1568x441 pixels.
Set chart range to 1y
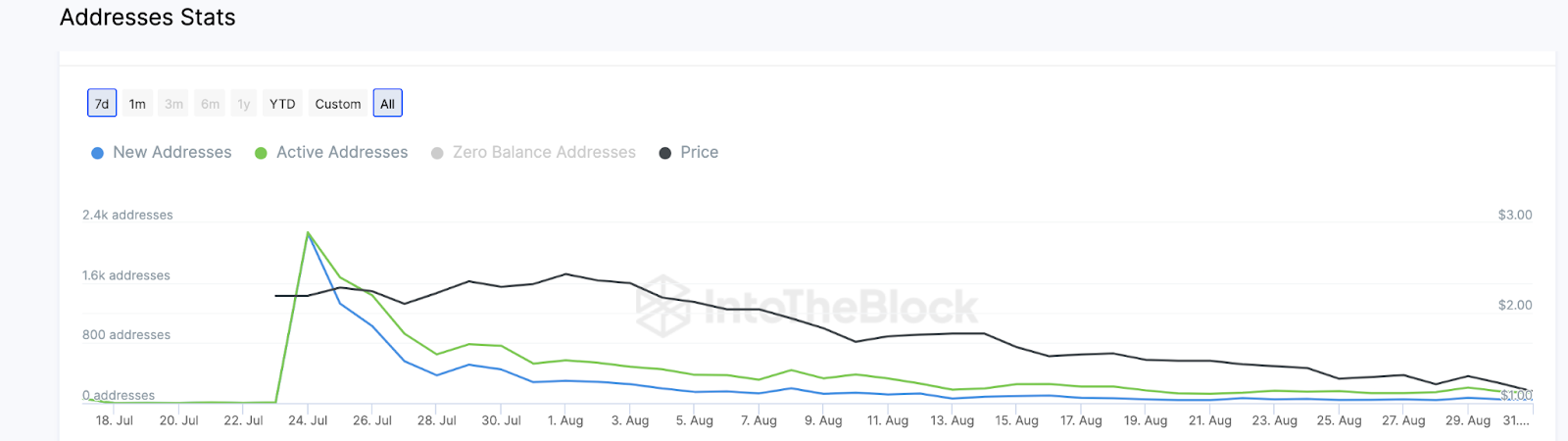(x=244, y=104)
